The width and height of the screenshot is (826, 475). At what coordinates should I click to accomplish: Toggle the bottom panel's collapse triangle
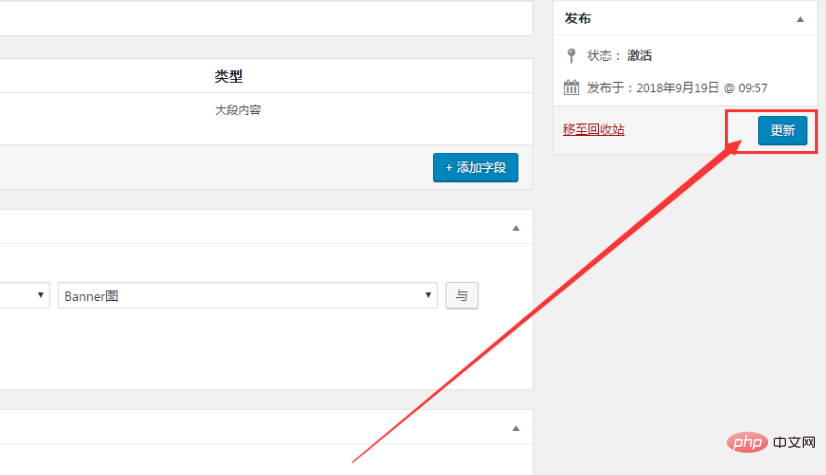click(516, 427)
